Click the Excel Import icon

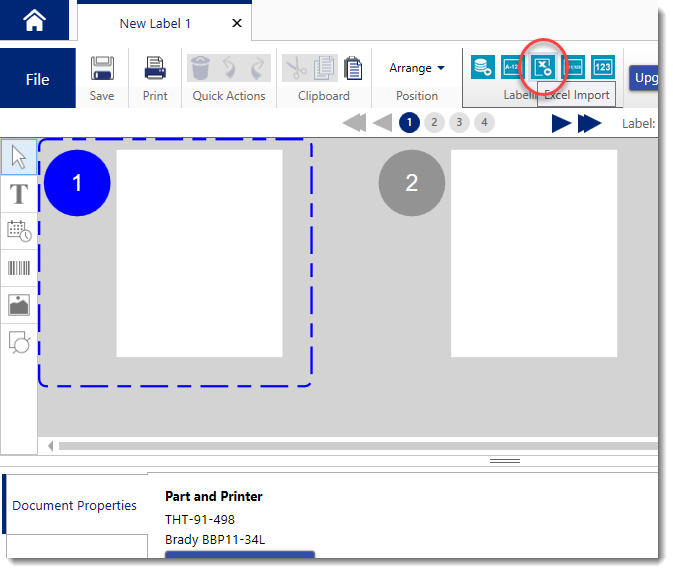tap(543, 67)
